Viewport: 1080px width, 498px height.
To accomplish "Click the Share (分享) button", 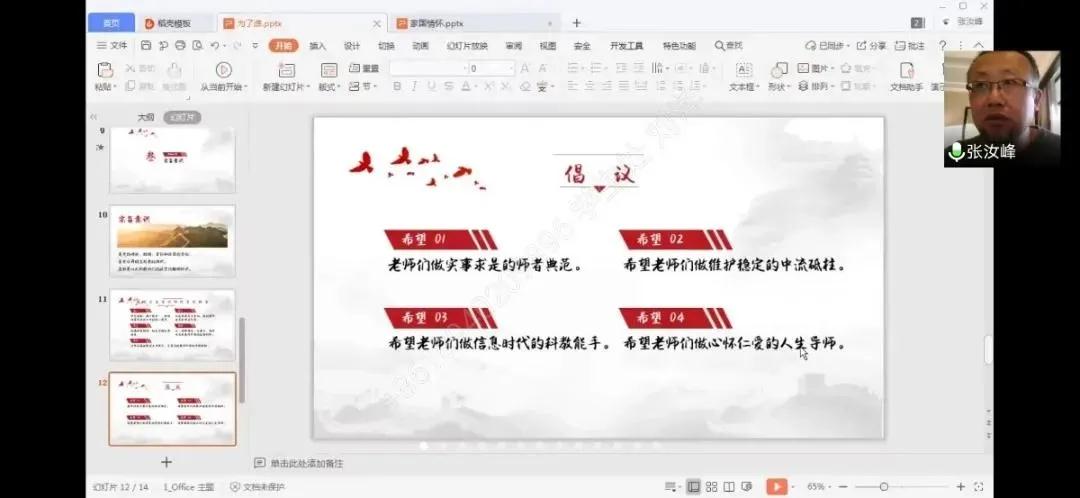I will tap(871, 45).
